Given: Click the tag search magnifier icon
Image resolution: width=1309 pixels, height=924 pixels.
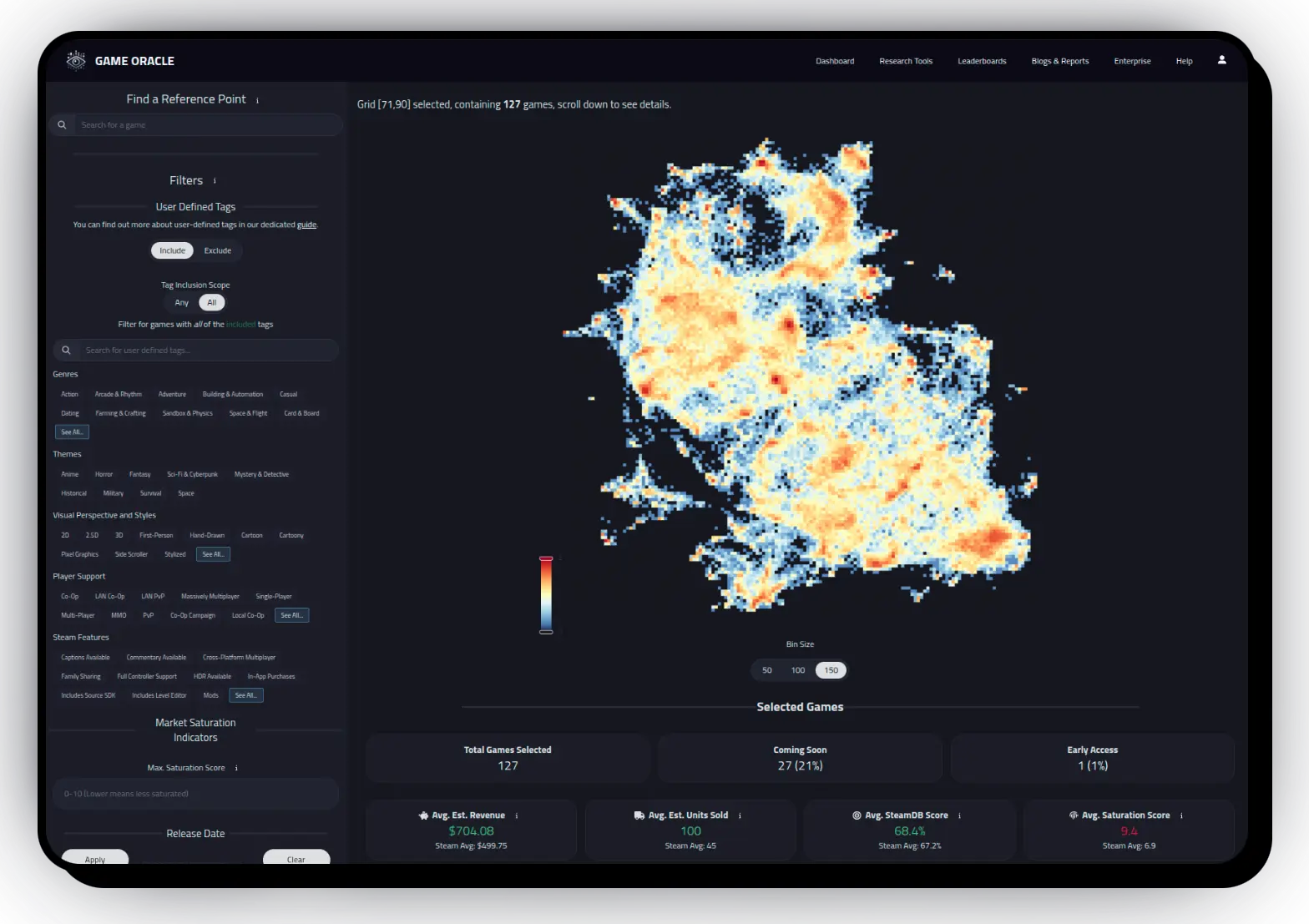Looking at the screenshot, I should (66, 351).
